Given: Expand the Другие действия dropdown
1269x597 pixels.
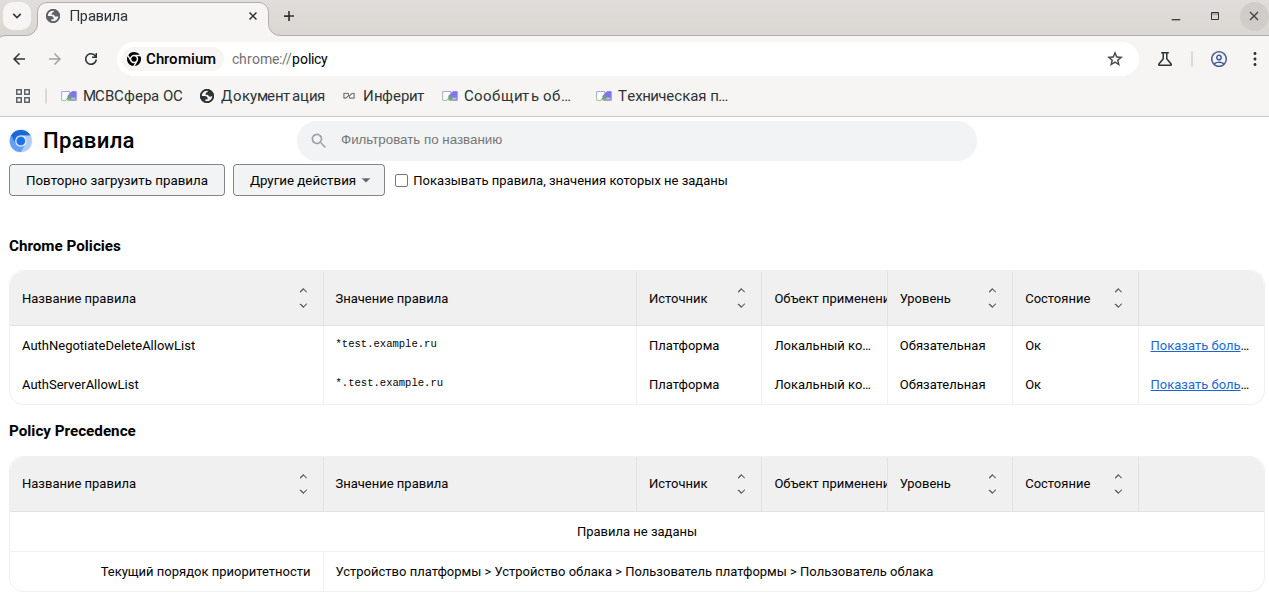Looking at the screenshot, I should (309, 181).
